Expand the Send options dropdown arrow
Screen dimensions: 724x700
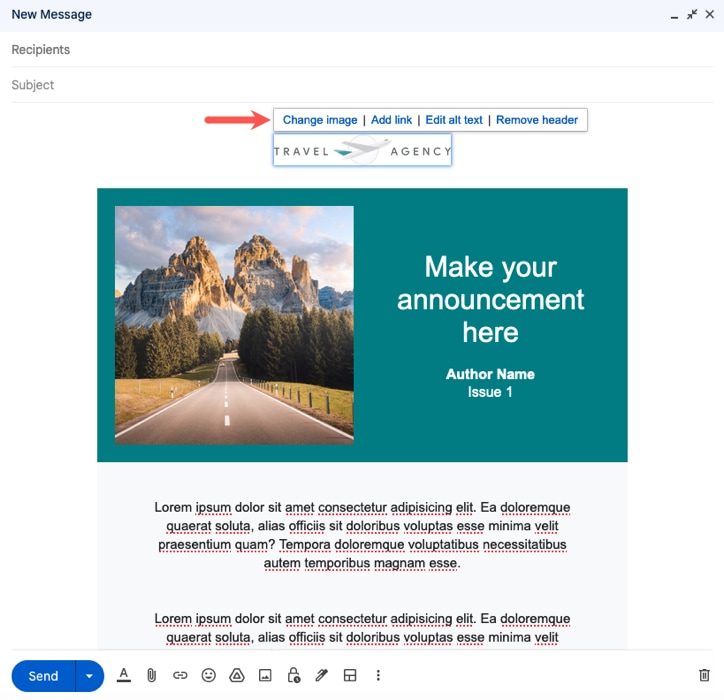[89, 676]
